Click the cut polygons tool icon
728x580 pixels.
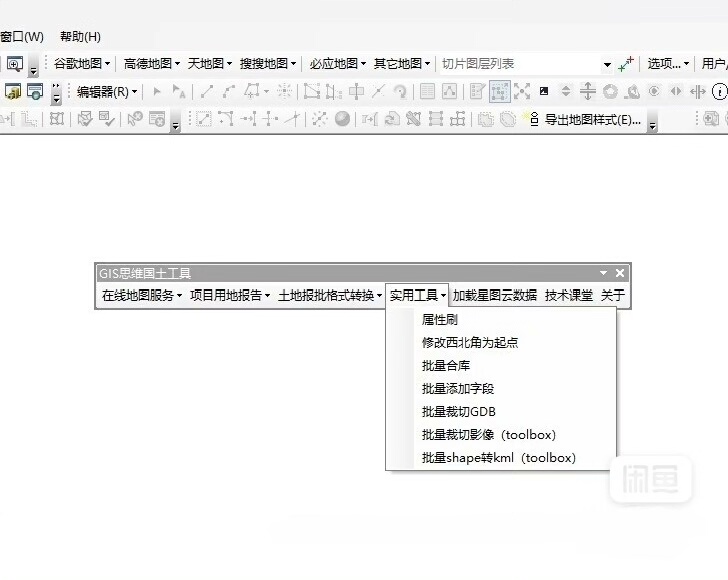click(356, 91)
